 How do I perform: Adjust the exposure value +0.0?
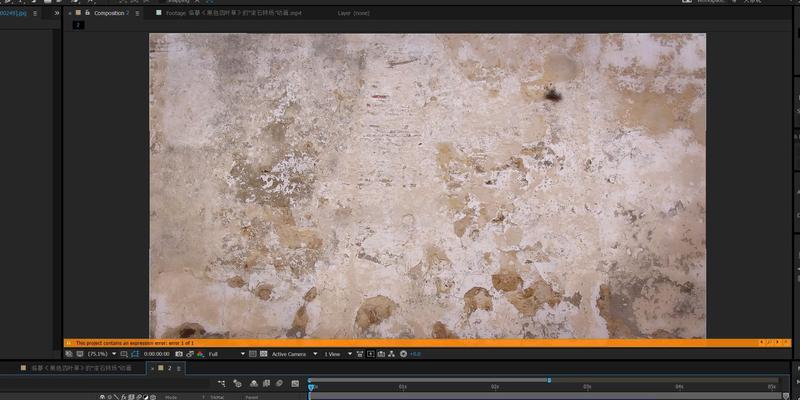[x=415, y=354]
